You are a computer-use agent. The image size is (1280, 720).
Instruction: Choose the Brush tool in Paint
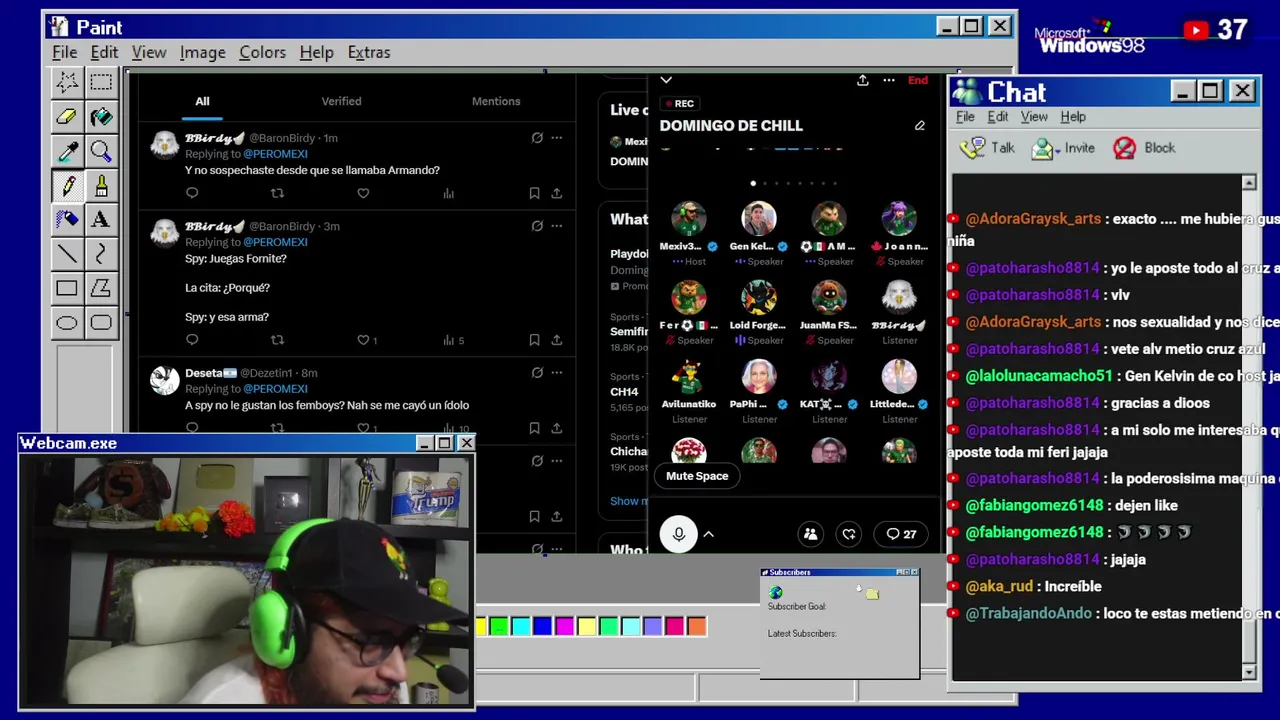coord(101,185)
